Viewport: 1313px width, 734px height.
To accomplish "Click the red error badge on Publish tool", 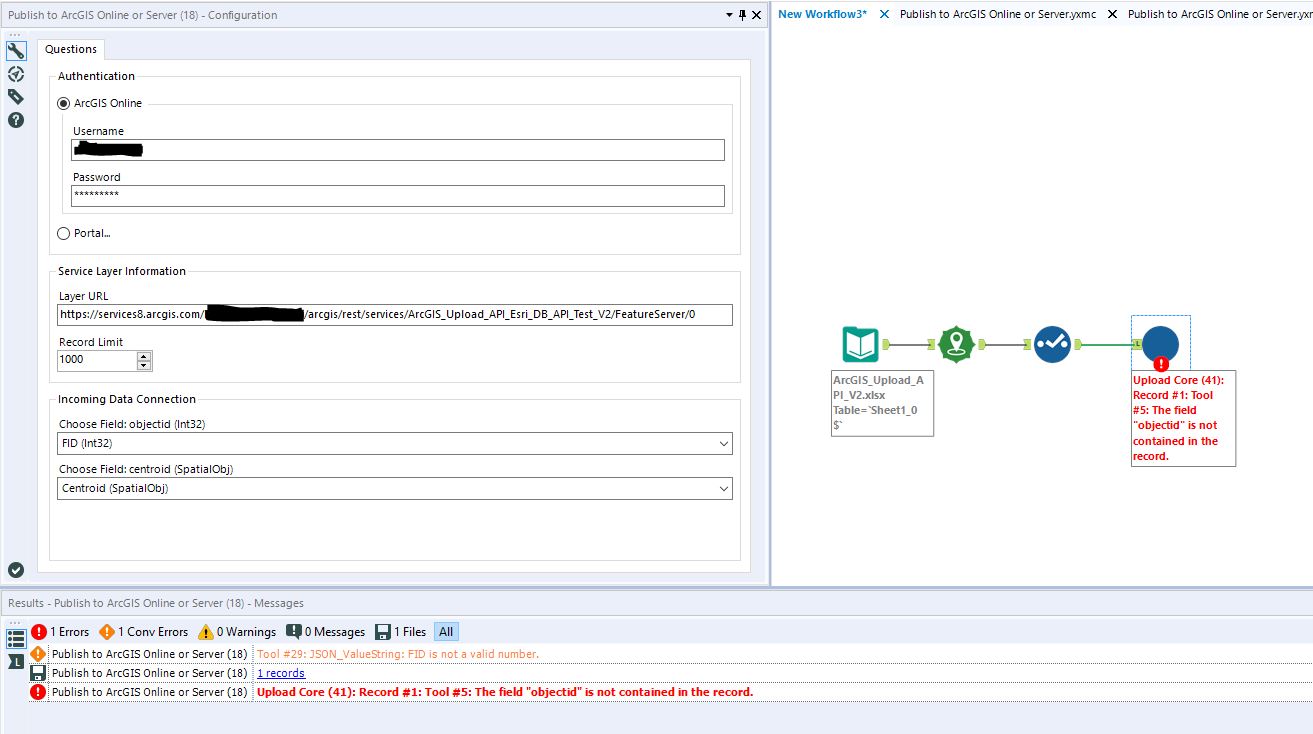I will pyautogui.click(x=1161, y=365).
